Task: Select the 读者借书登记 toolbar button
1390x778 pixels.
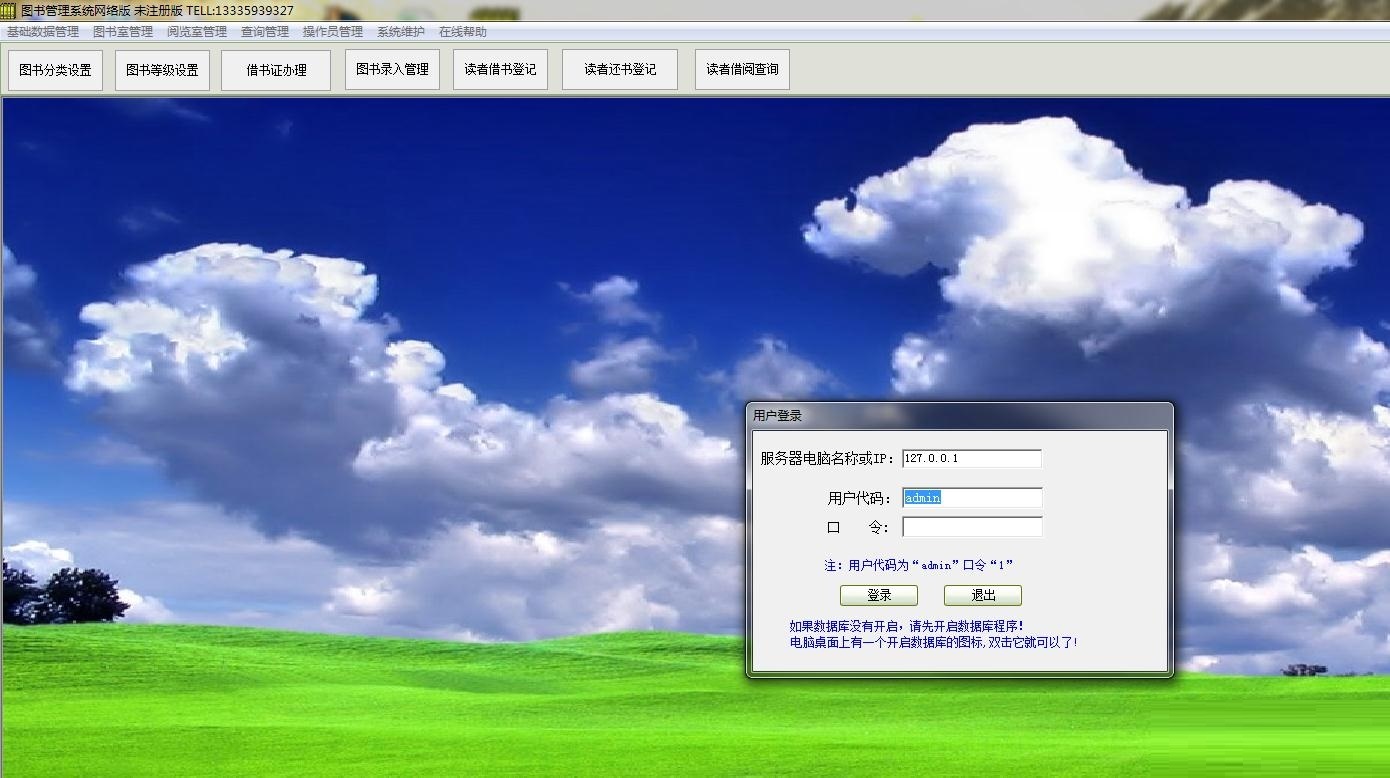Action: [x=500, y=69]
